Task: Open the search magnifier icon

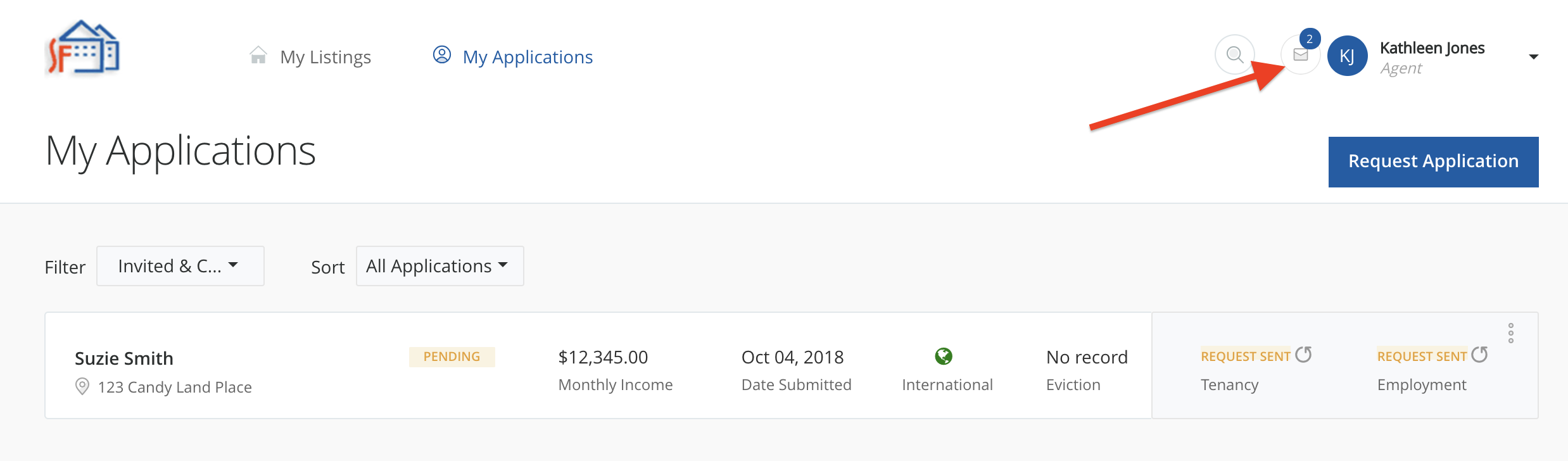Action: [x=1234, y=55]
